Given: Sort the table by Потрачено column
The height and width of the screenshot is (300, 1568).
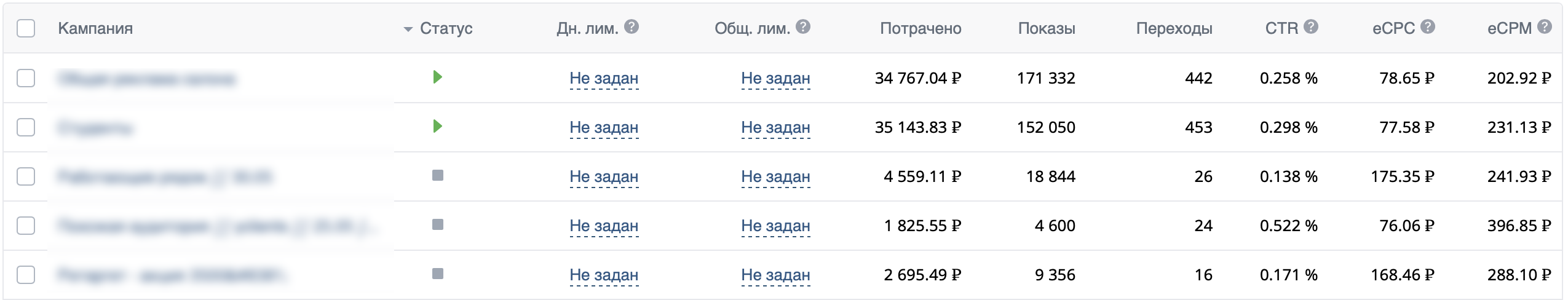Looking at the screenshot, I should tap(920, 29).
